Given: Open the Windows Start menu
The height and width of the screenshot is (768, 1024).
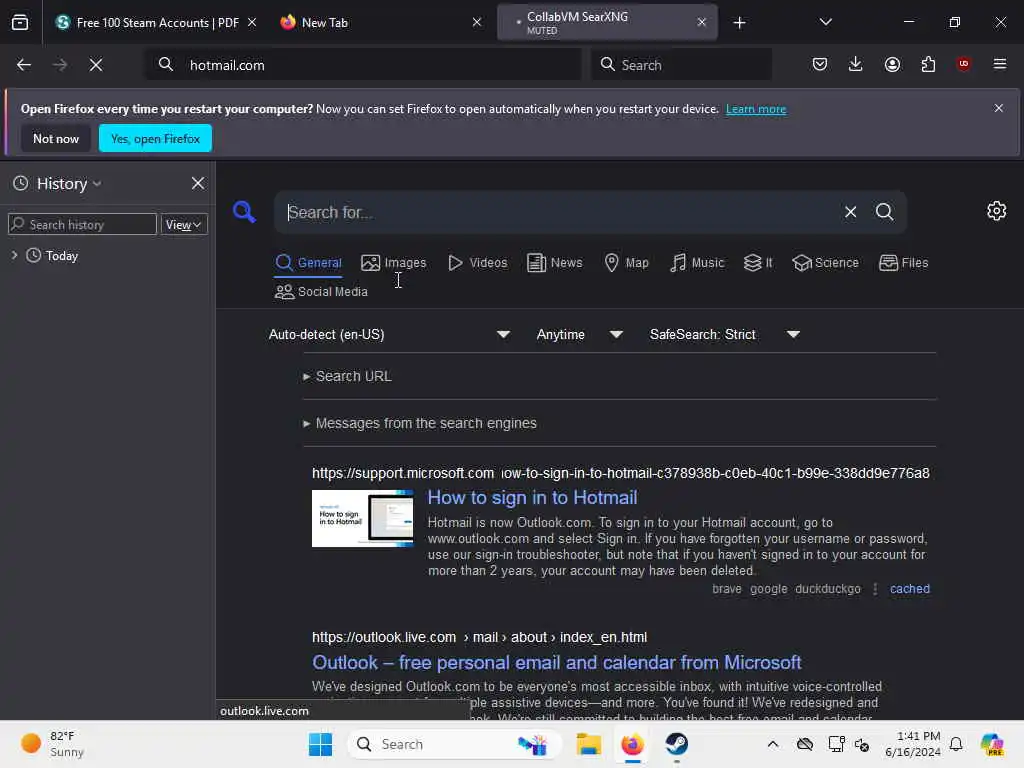Looking at the screenshot, I should click(x=320, y=744).
